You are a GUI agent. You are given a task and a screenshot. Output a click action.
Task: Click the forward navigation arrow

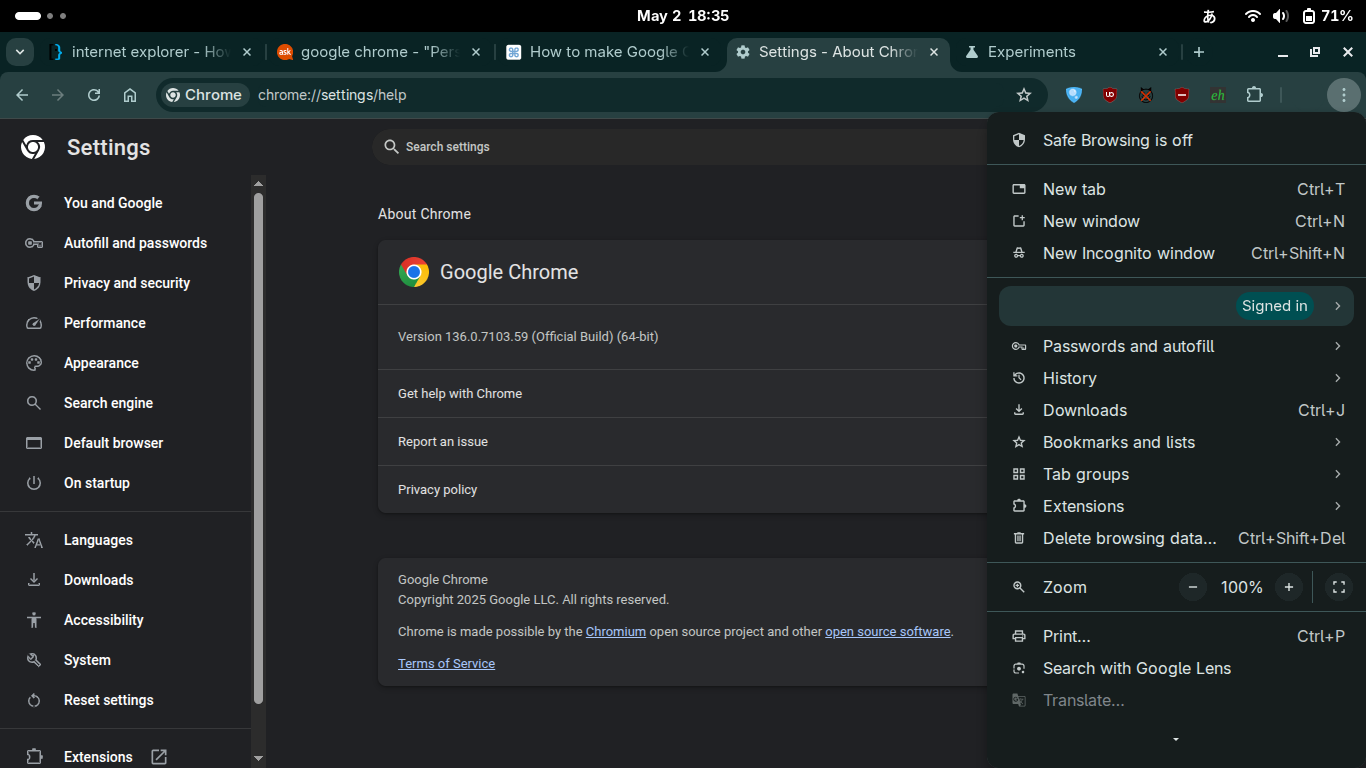point(58,95)
